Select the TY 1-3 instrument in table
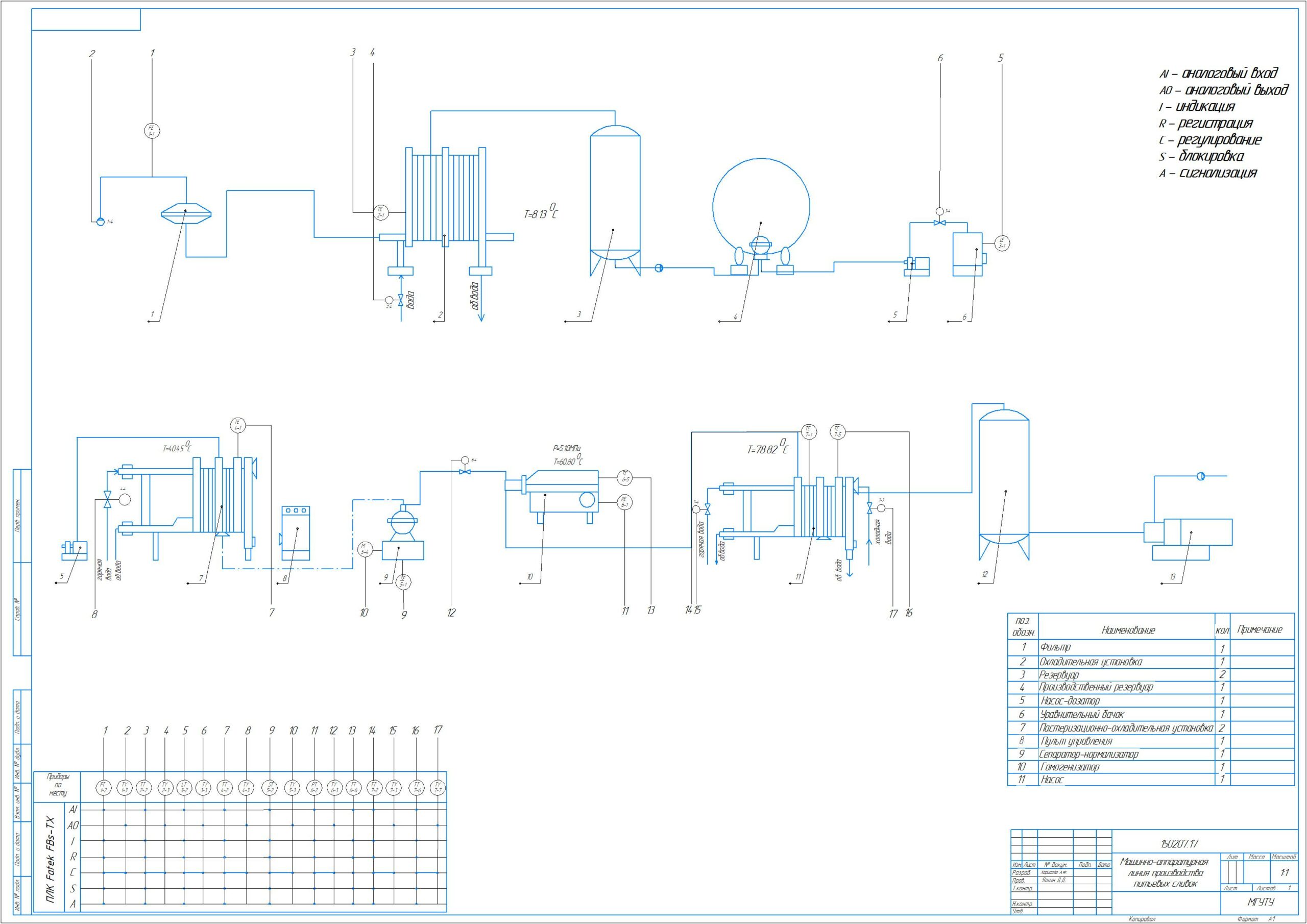This screenshot has height=924, width=1307. pos(125,788)
